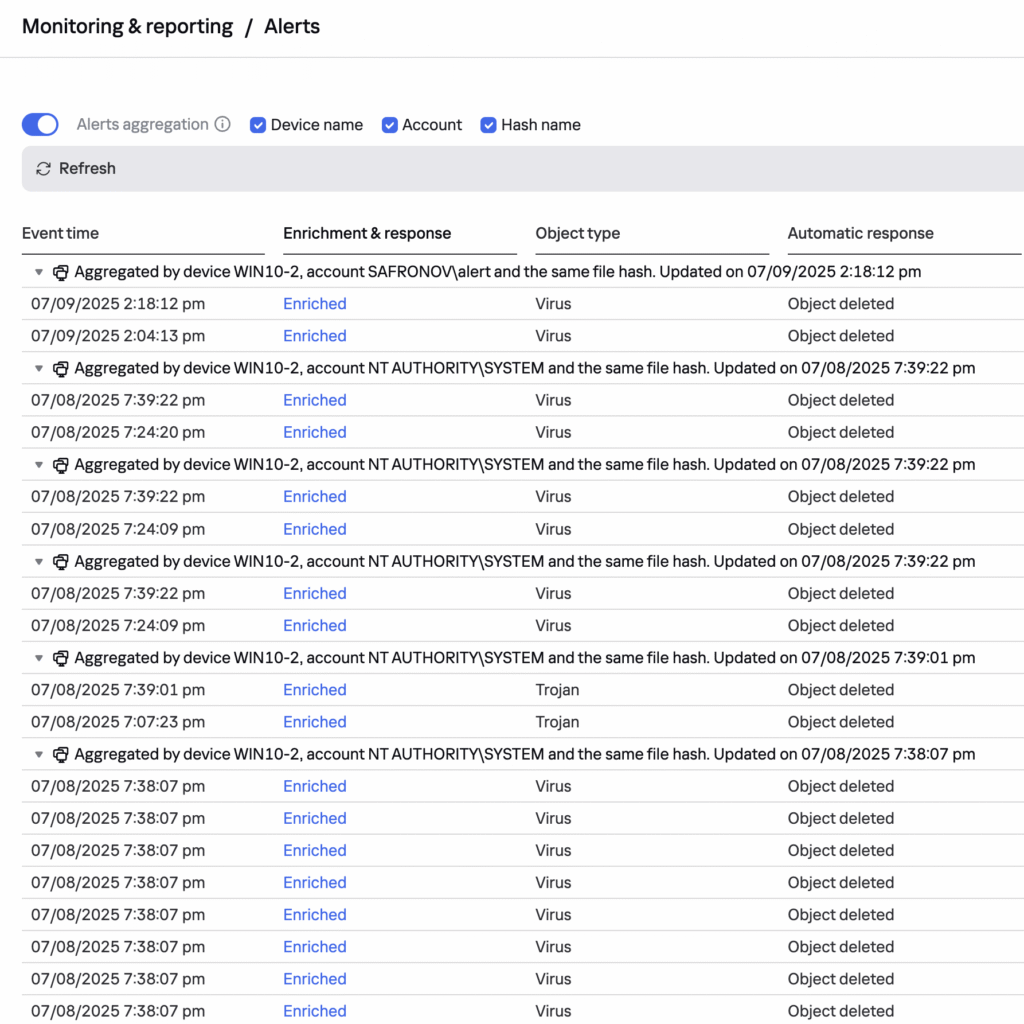Go to Monitoring & reporting breadcrumb
1024x1024 pixels.
[x=127, y=27]
